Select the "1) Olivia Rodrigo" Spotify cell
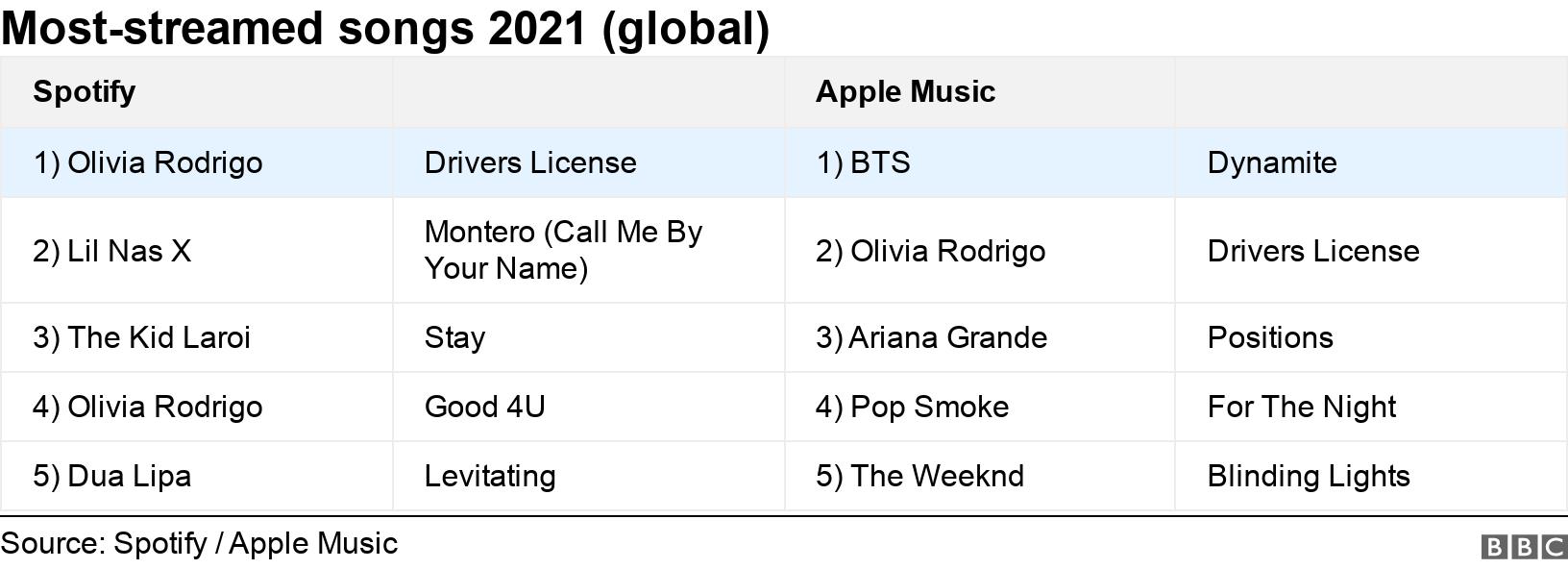The image size is (1568, 569). (148, 162)
